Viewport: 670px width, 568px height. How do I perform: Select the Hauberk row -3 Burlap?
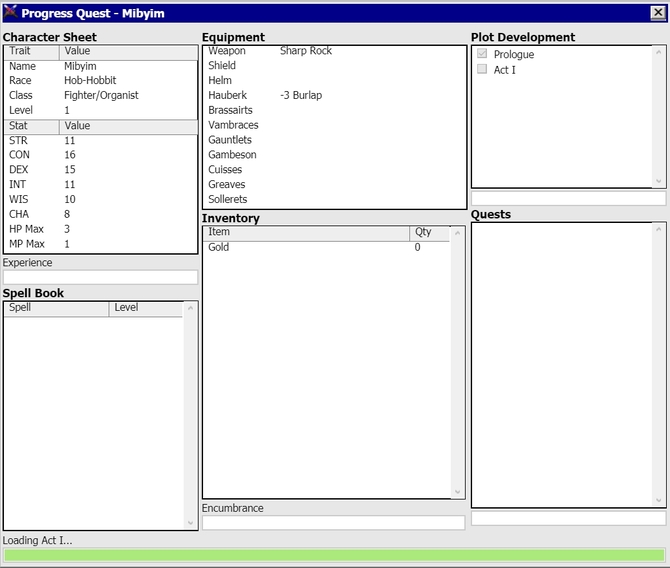click(335, 95)
